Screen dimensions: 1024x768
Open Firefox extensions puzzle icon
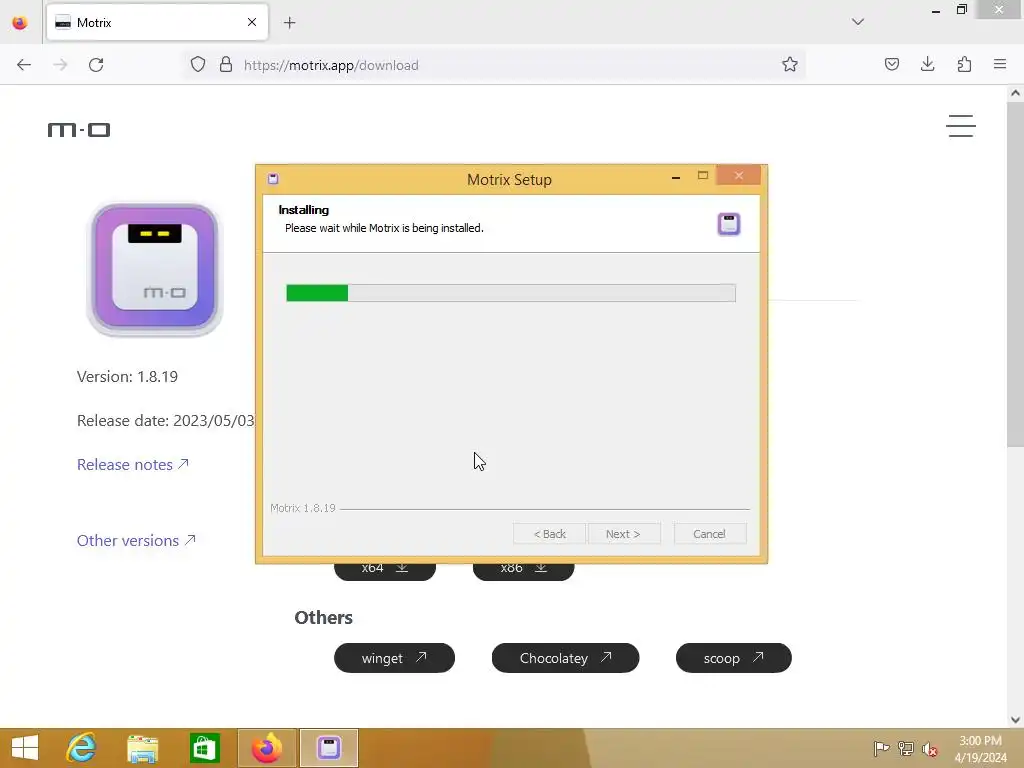tap(964, 65)
